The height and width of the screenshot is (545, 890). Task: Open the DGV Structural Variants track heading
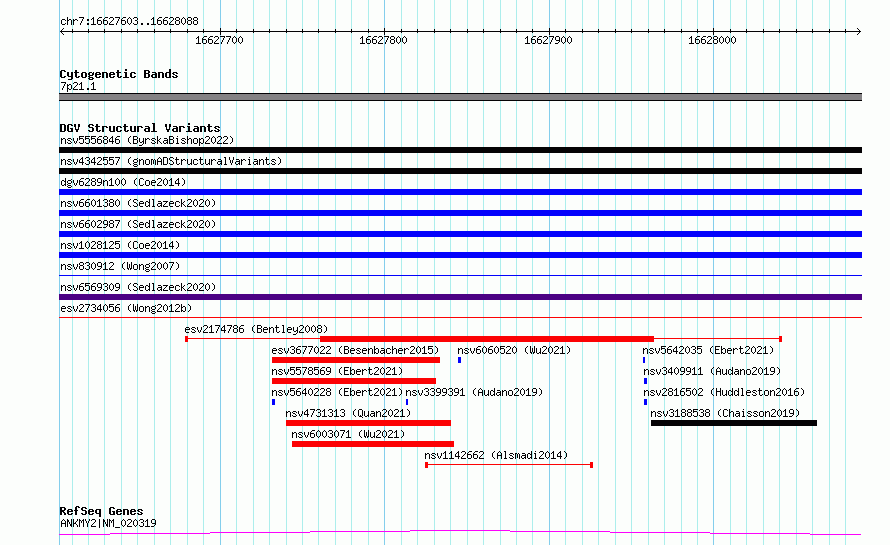[140, 128]
